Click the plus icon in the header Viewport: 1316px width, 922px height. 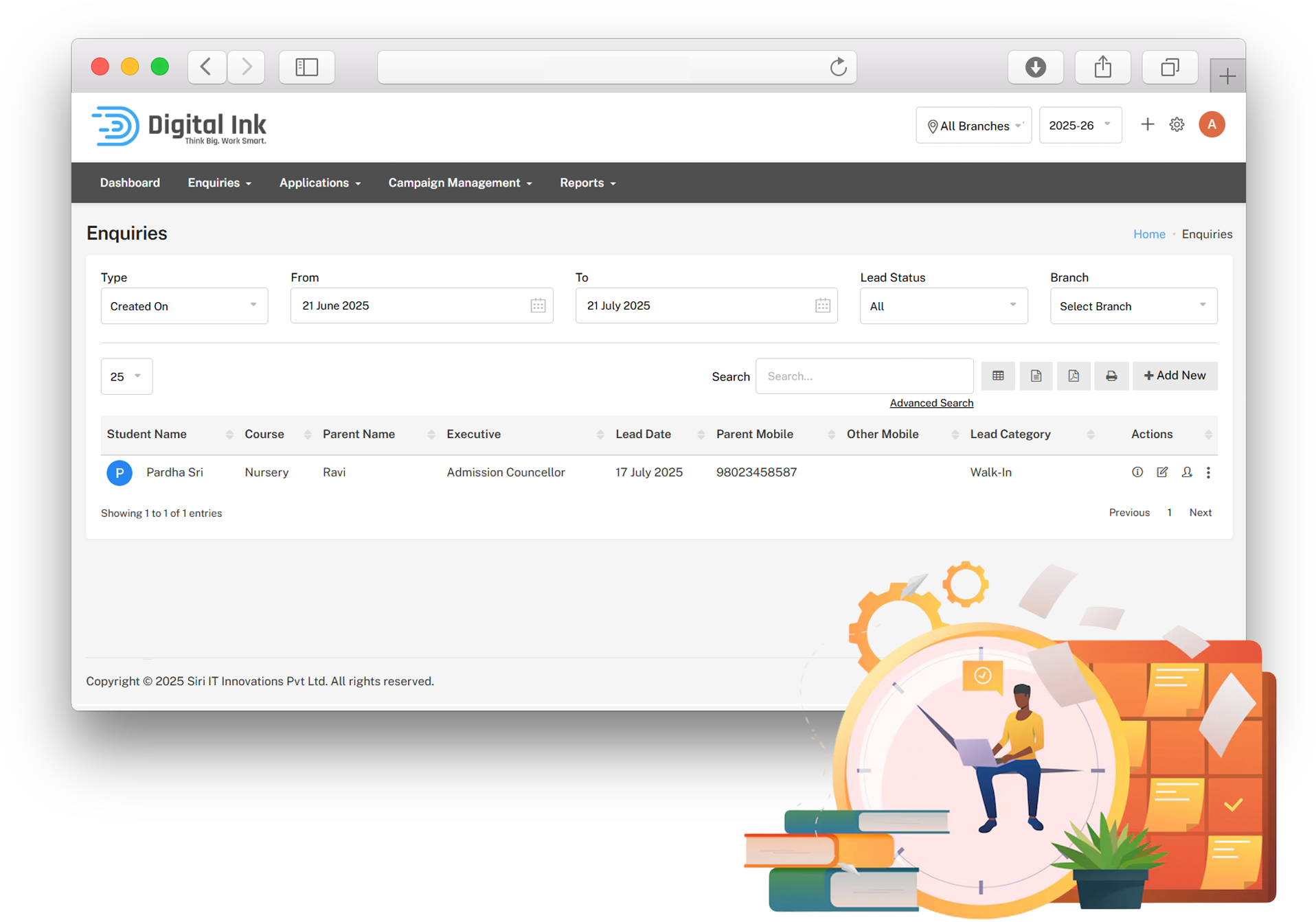coord(1147,125)
